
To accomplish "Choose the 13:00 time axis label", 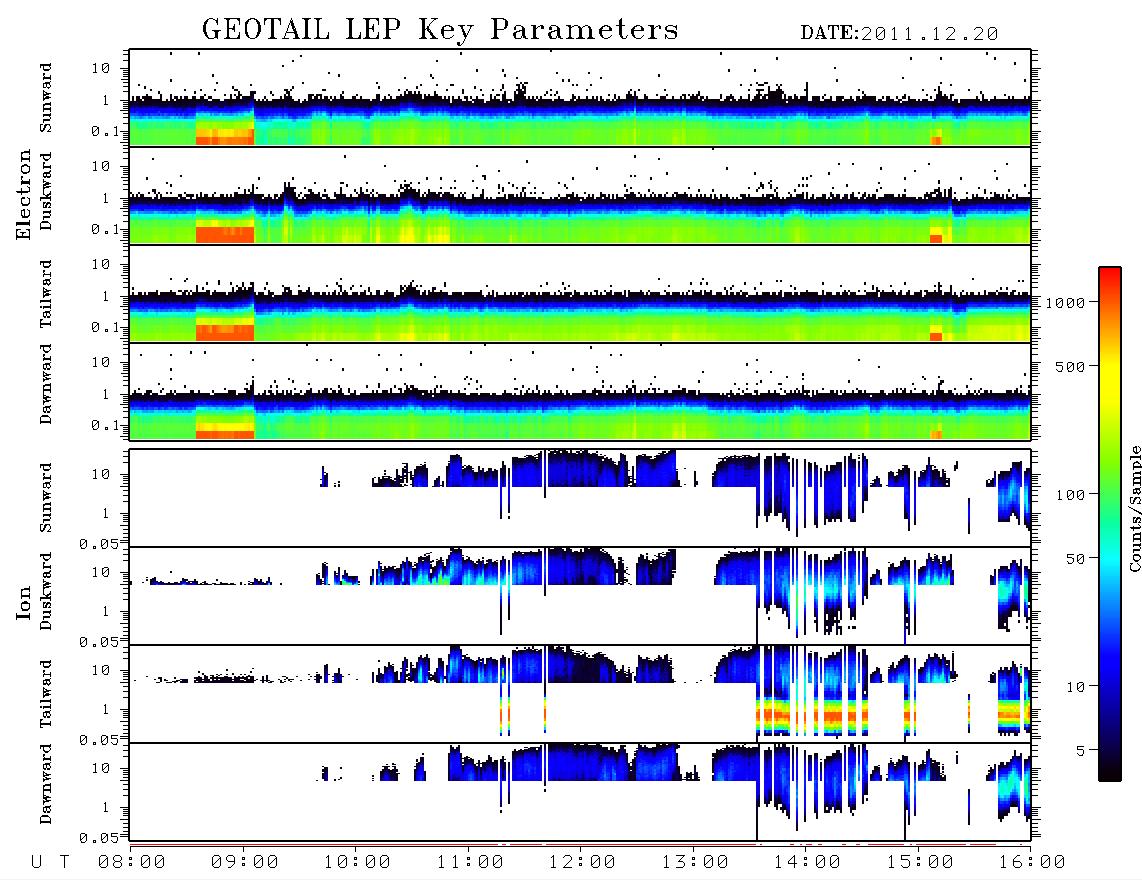I will pos(694,863).
